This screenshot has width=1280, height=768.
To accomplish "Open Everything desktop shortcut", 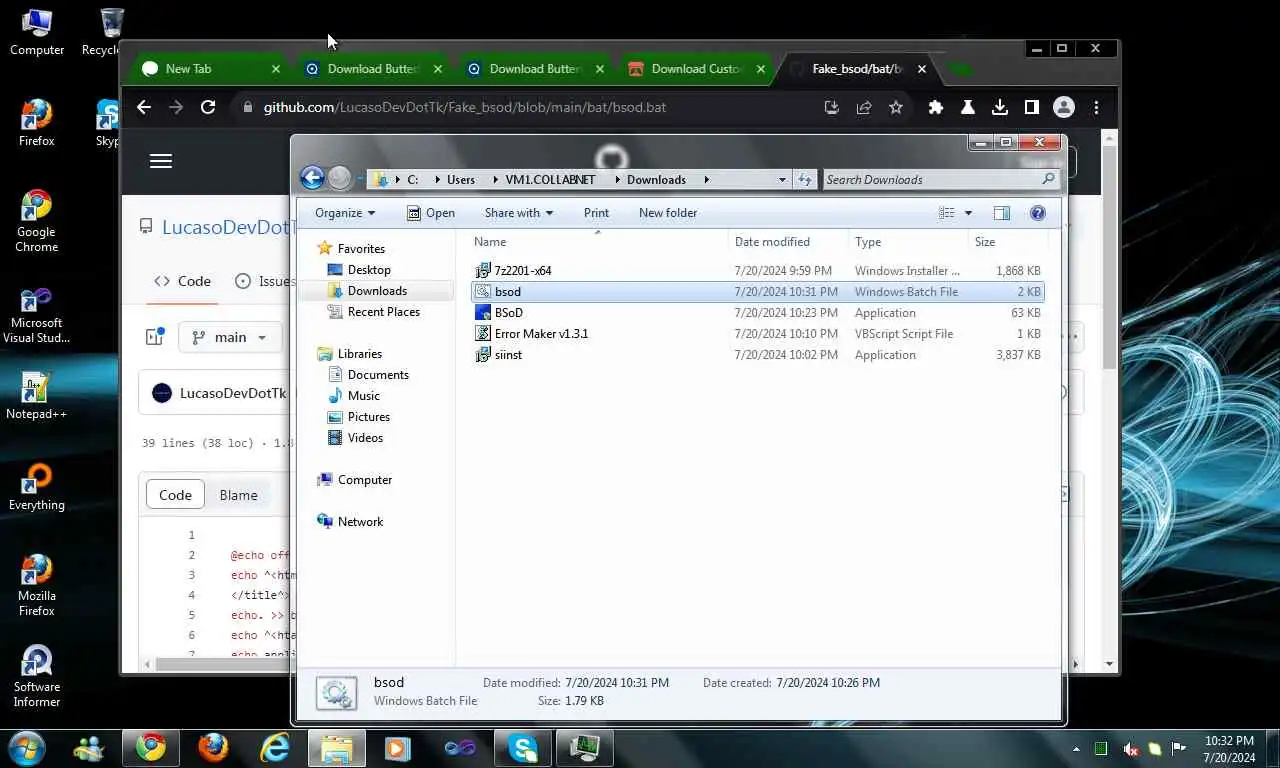I will [x=37, y=487].
